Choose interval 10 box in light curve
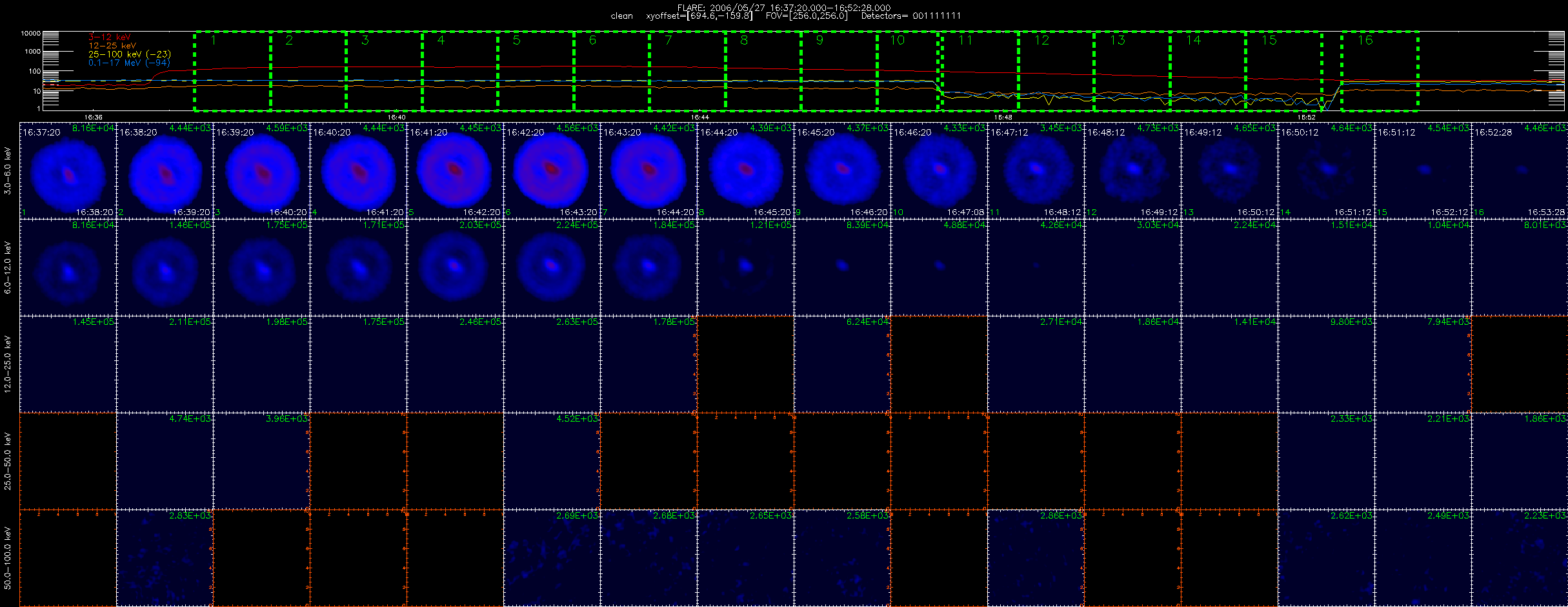 [908, 70]
